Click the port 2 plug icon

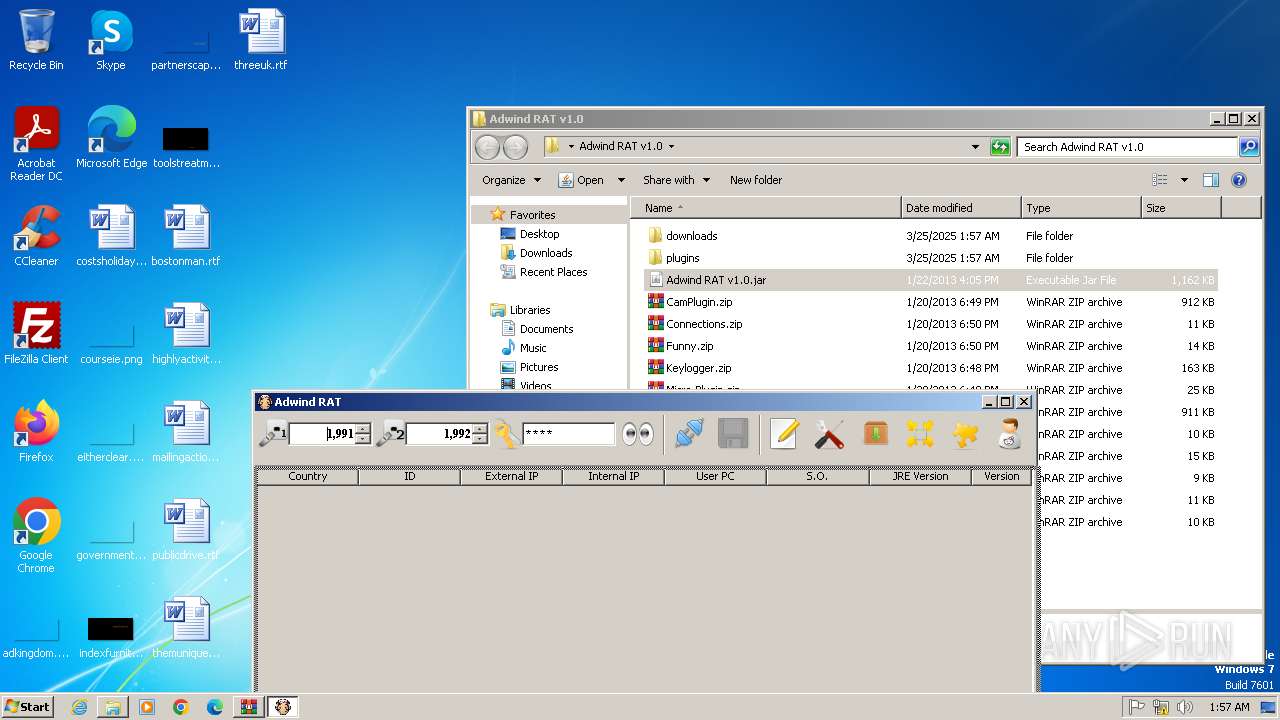(390, 434)
